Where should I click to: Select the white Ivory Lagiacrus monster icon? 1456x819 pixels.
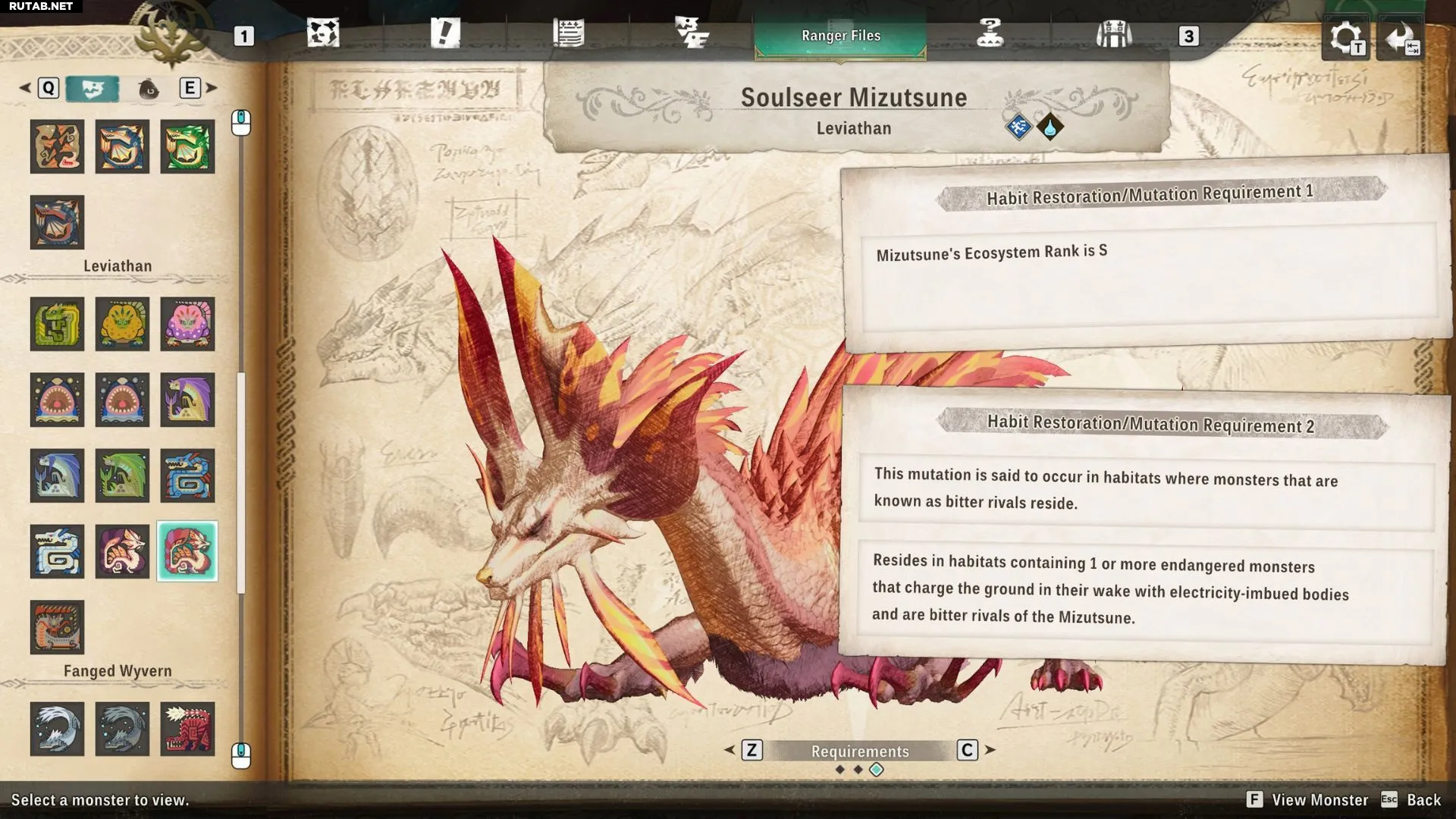[57, 551]
